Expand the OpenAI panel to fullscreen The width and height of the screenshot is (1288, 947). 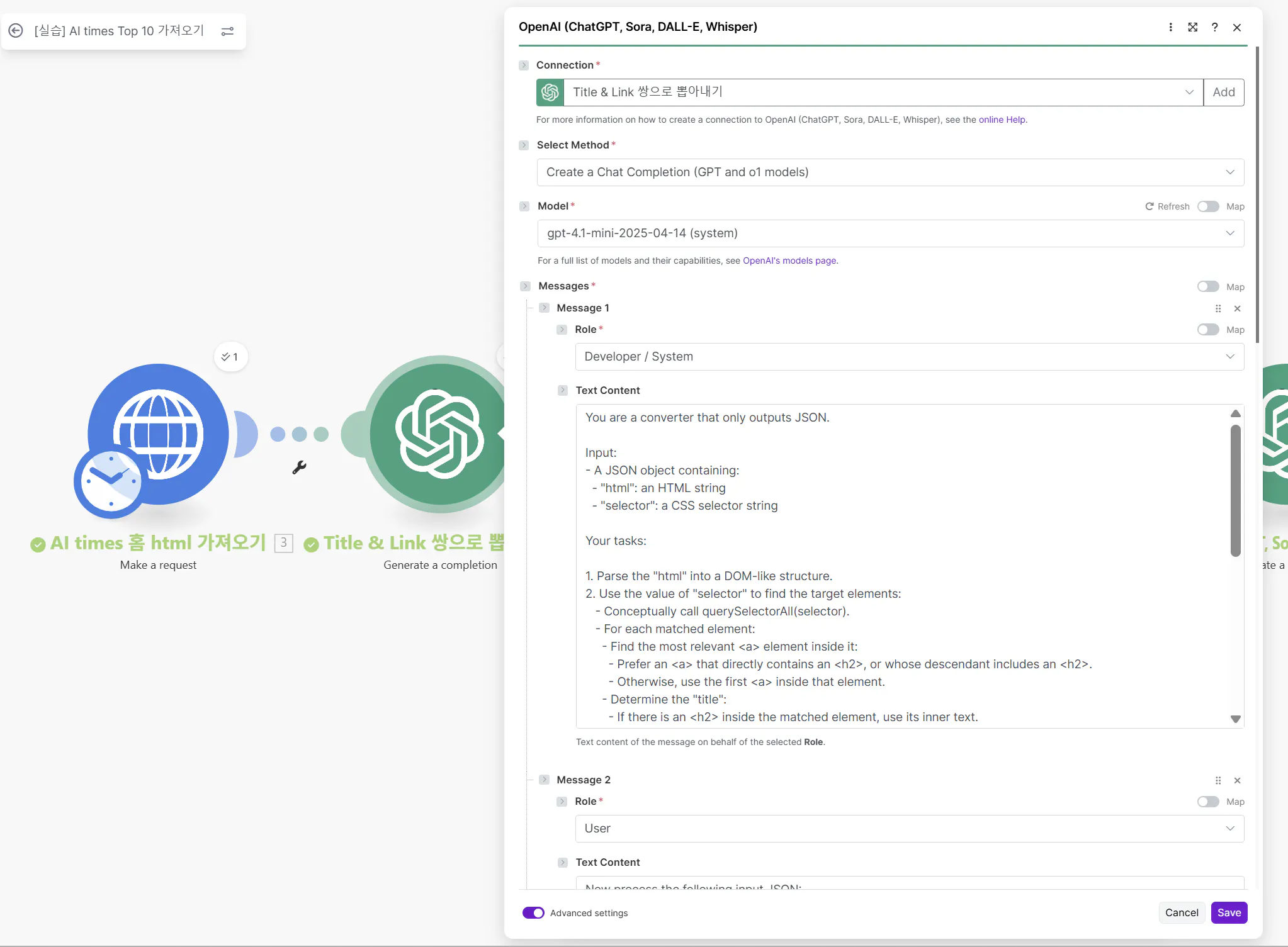[x=1192, y=27]
